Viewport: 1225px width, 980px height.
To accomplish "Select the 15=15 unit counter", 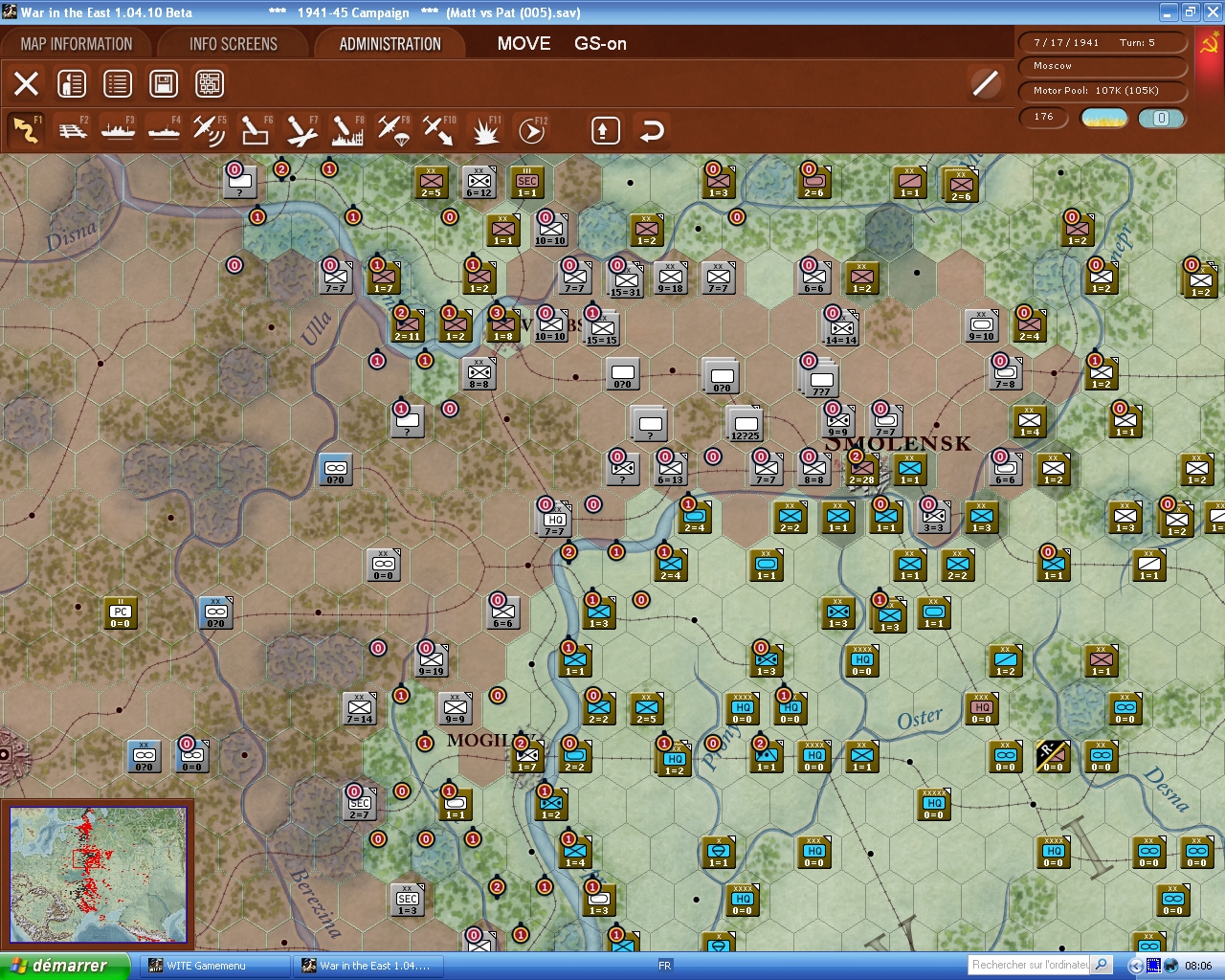I will [x=602, y=328].
